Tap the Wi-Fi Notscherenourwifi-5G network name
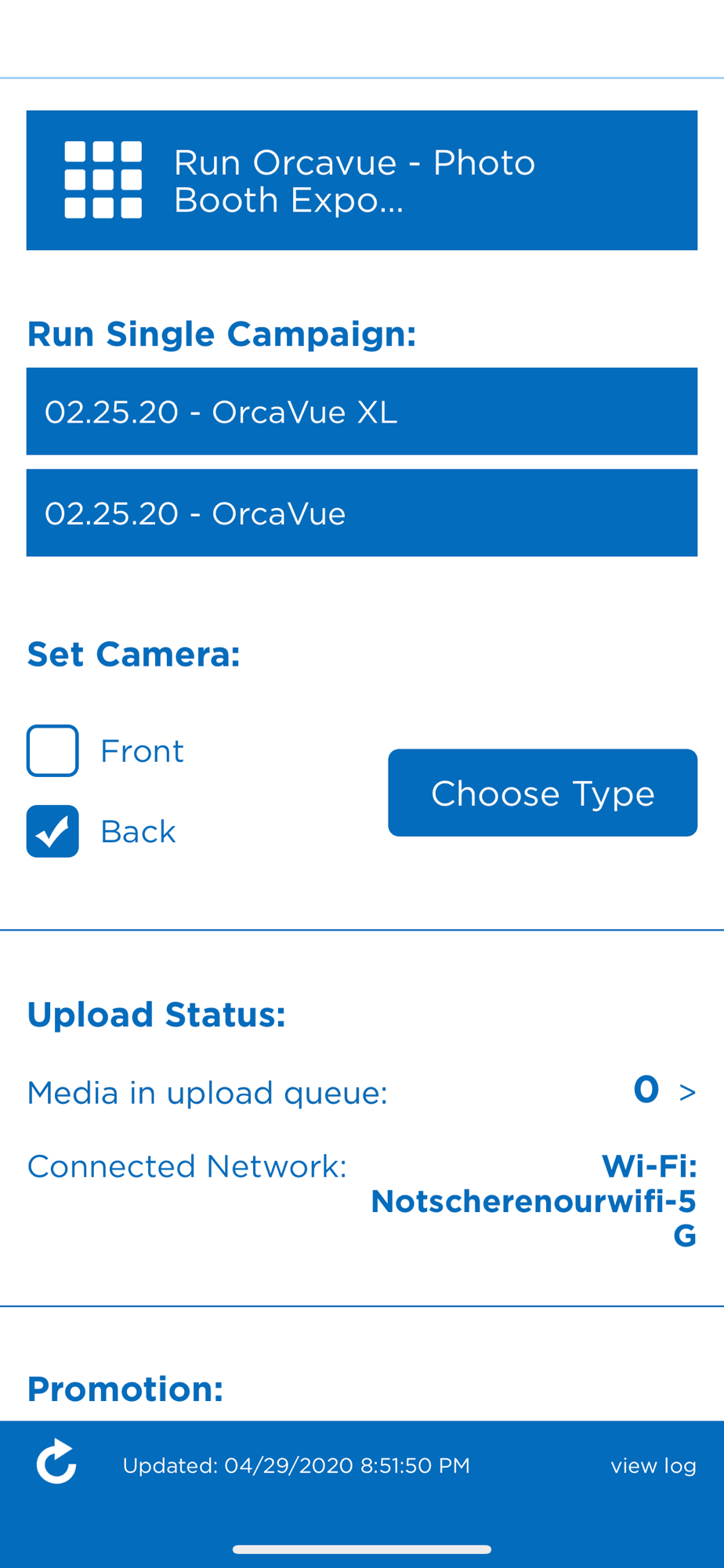This screenshot has height=1568, width=724. pos(533,1200)
